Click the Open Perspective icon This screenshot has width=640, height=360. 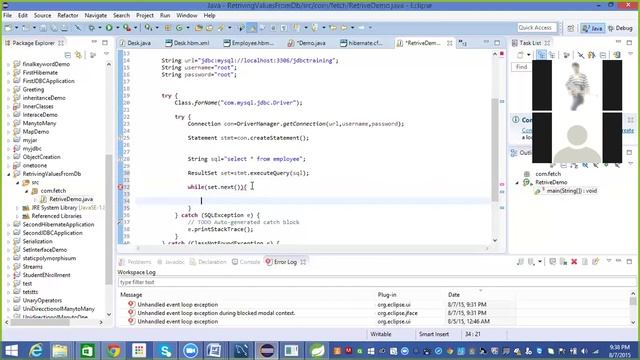pos(571,28)
